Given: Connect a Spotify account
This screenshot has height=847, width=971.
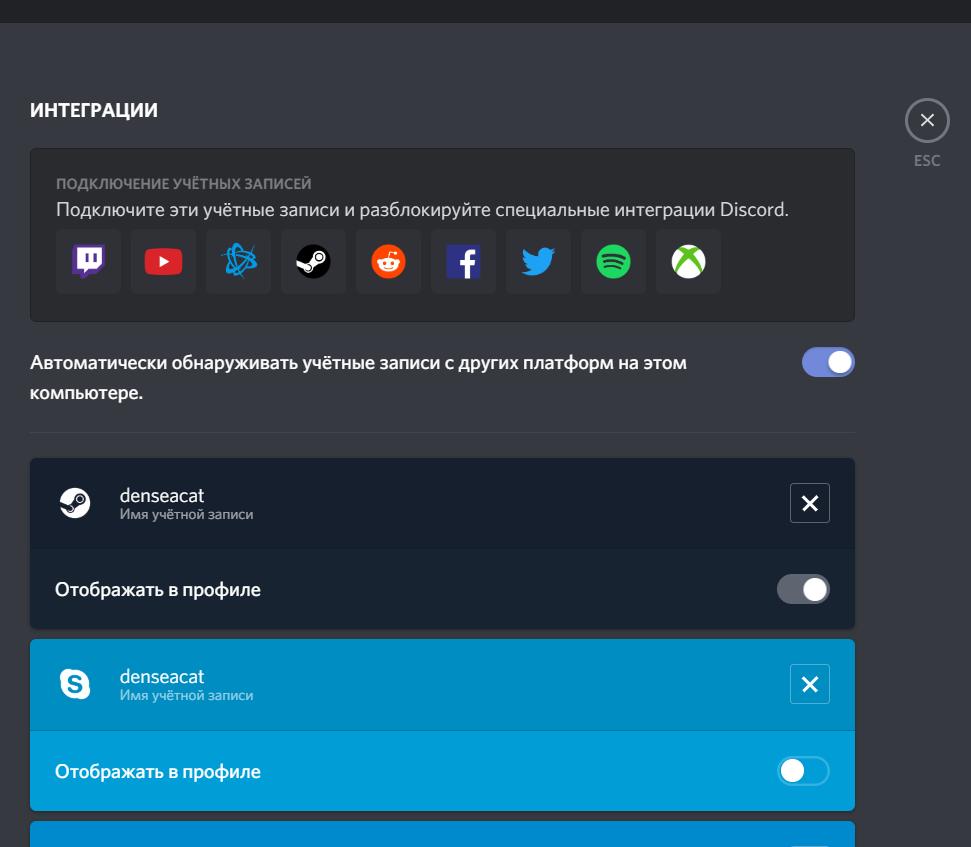Looking at the screenshot, I should coord(613,261).
